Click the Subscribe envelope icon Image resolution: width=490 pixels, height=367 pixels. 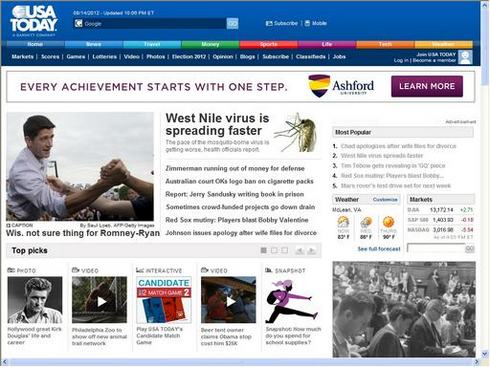point(269,23)
